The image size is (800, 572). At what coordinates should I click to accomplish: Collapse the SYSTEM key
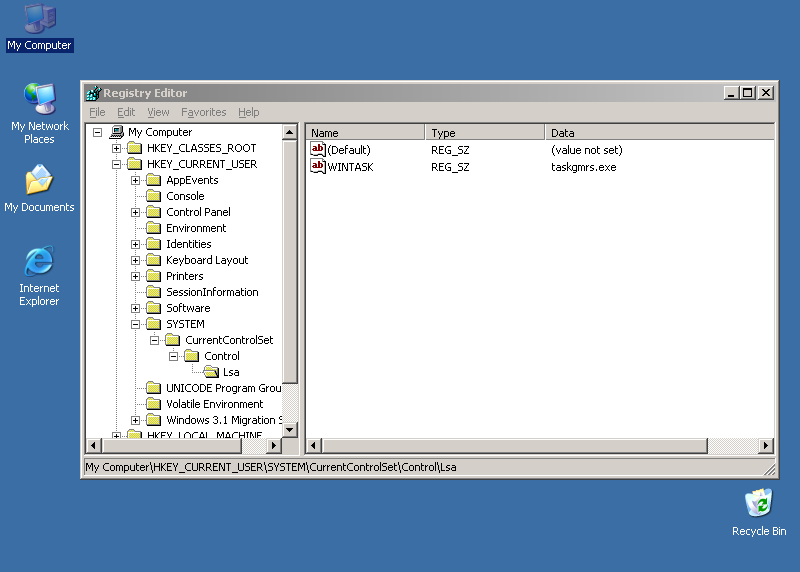(x=135, y=324)
